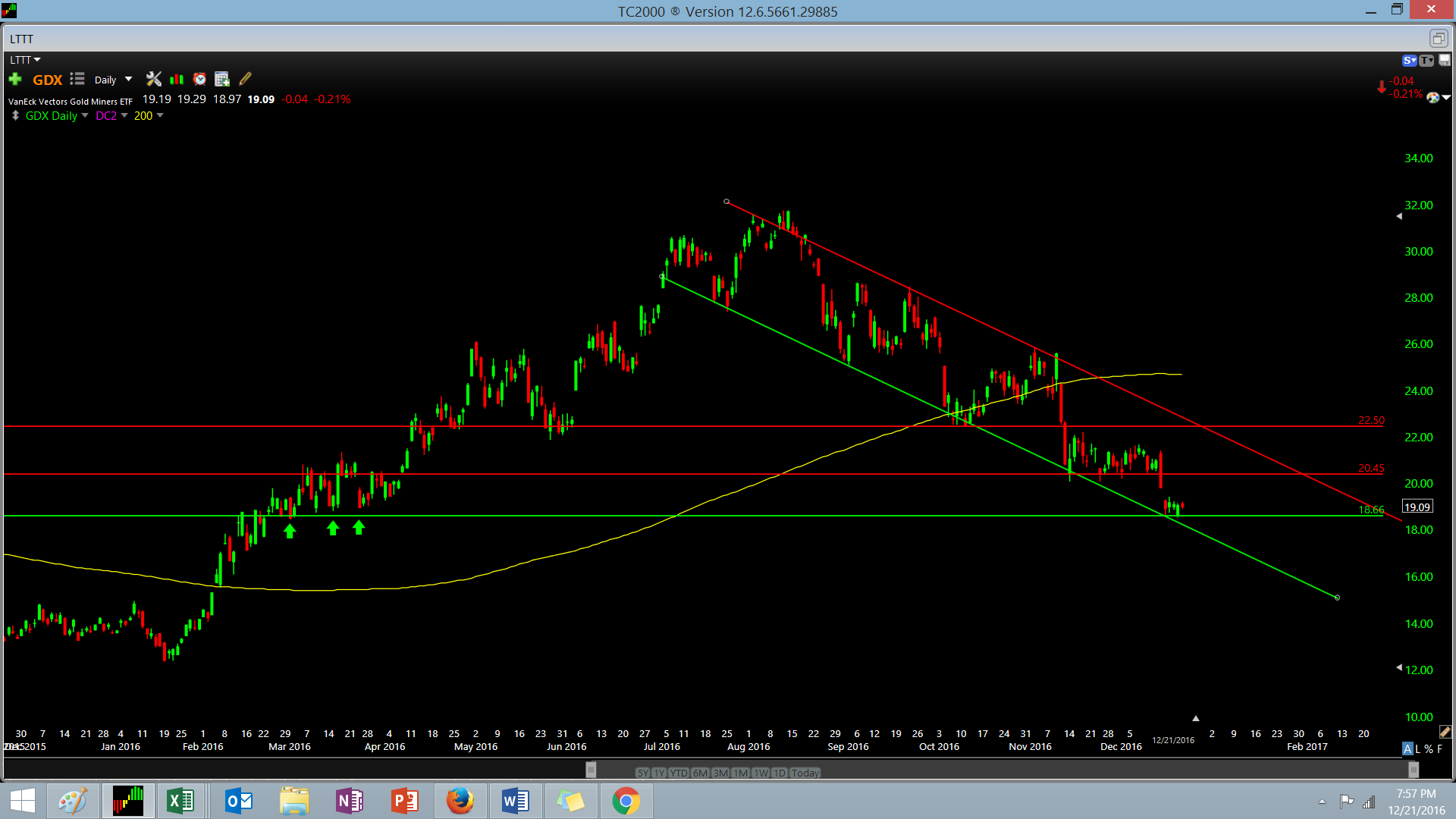Open File Explorer from the taskbar

294,801
